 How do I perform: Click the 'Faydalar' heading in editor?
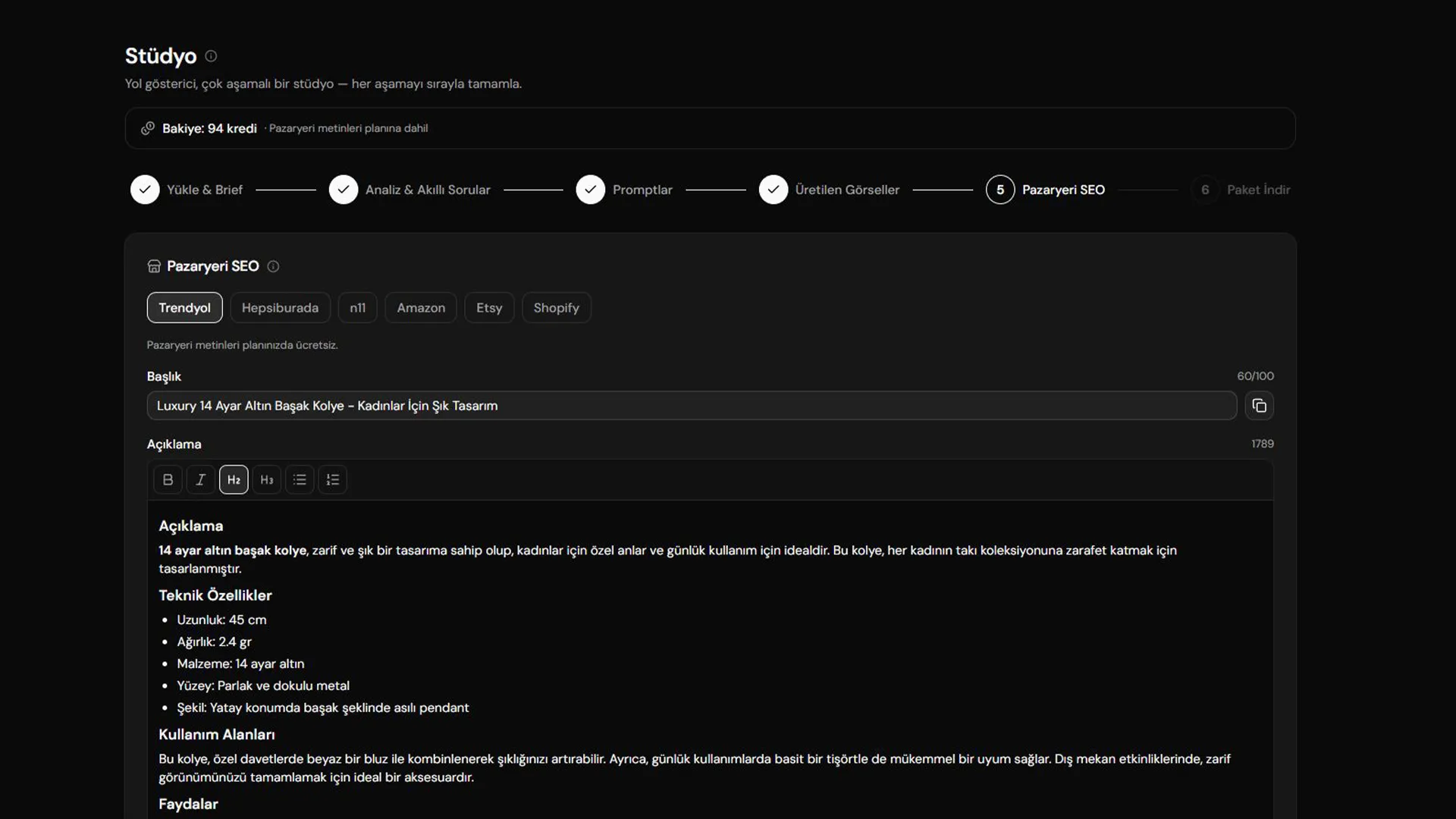(x=188, y=804)
